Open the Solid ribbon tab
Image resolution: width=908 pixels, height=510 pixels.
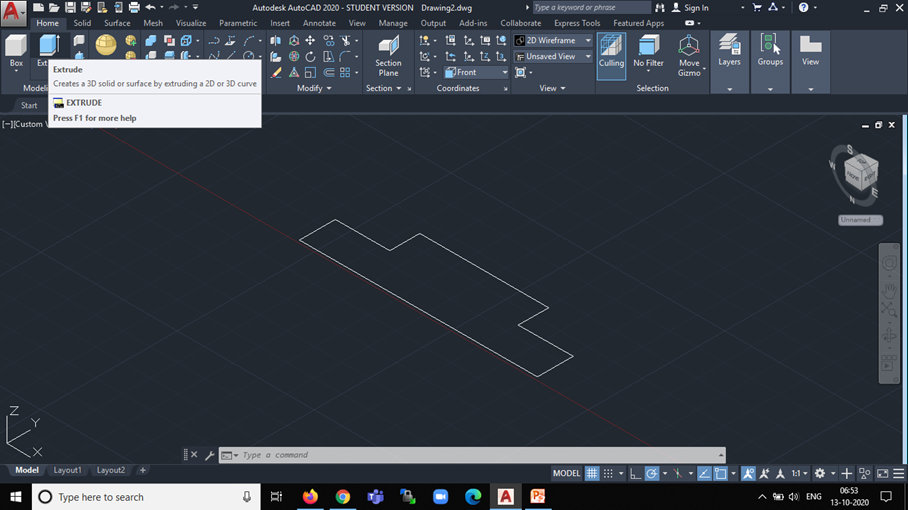(82, 23)
